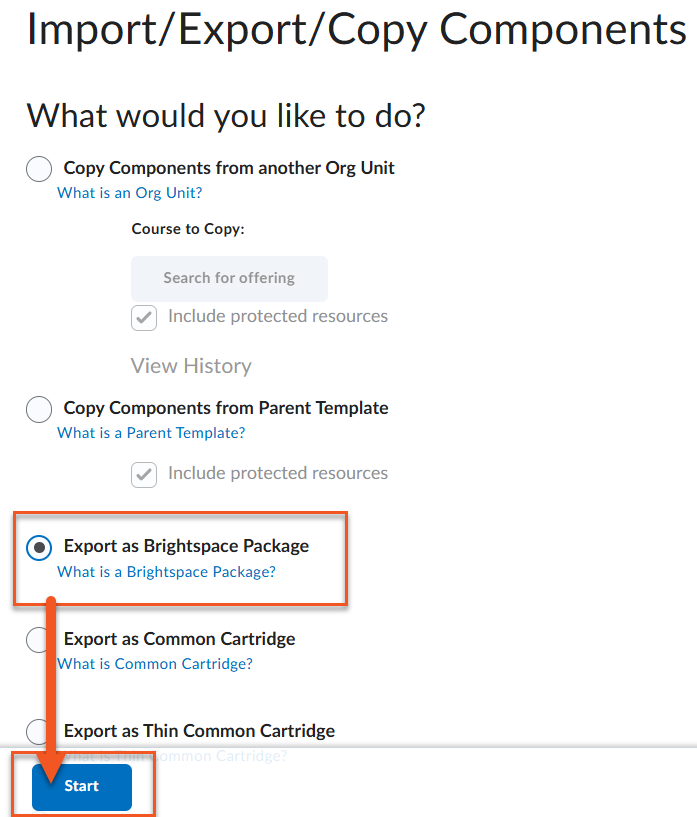Click the 'Export as Thin Common Cartridge' label text
This screenshot has width=697, height=817.
(200, 731)
